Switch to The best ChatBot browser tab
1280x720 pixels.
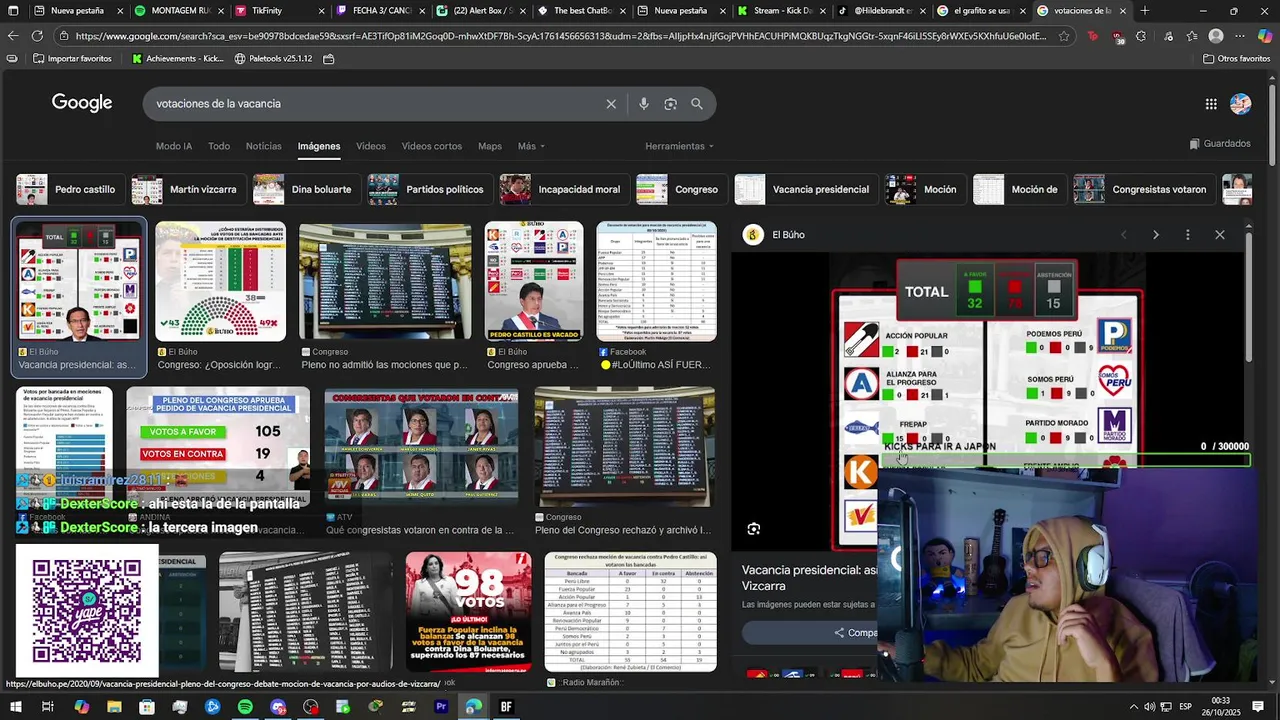pyautogui.click(x=583, y=11)
